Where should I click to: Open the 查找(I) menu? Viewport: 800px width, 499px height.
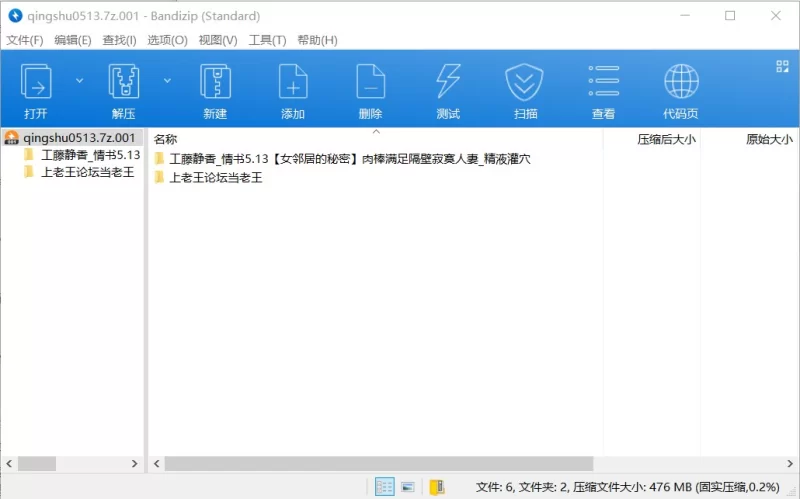[119, 40]
